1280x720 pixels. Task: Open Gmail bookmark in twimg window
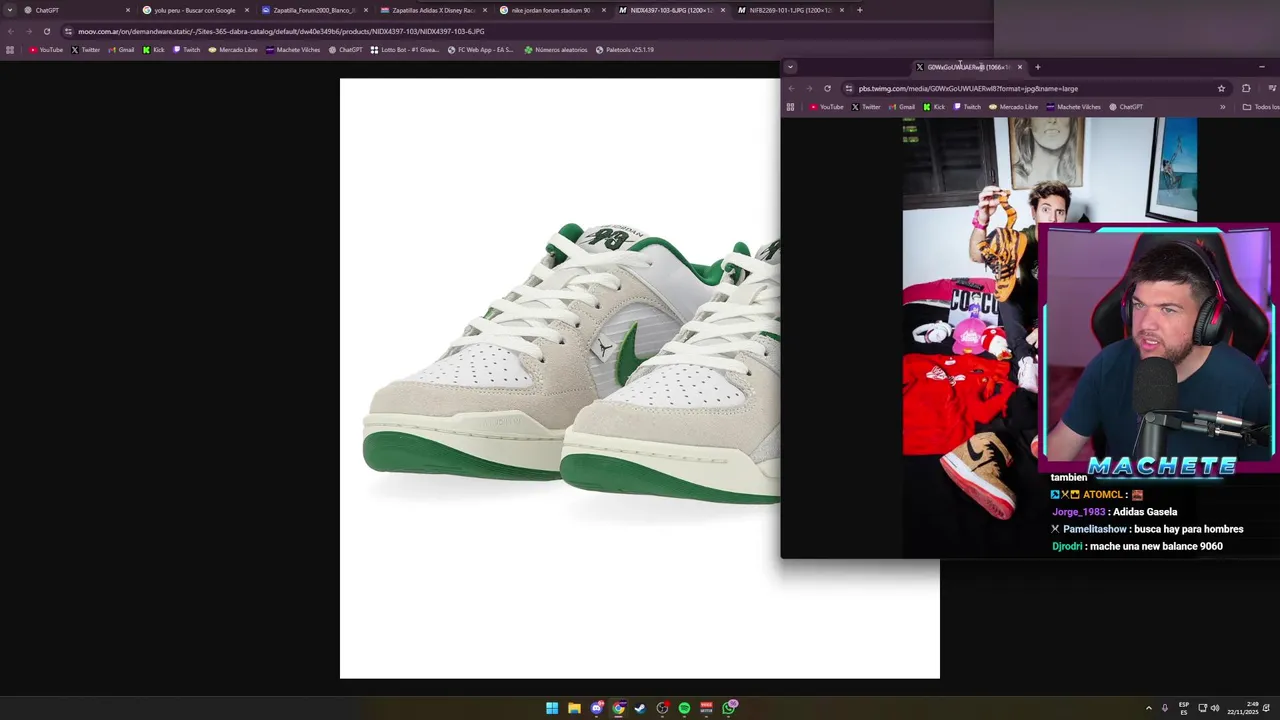click(x=901, y=107)
